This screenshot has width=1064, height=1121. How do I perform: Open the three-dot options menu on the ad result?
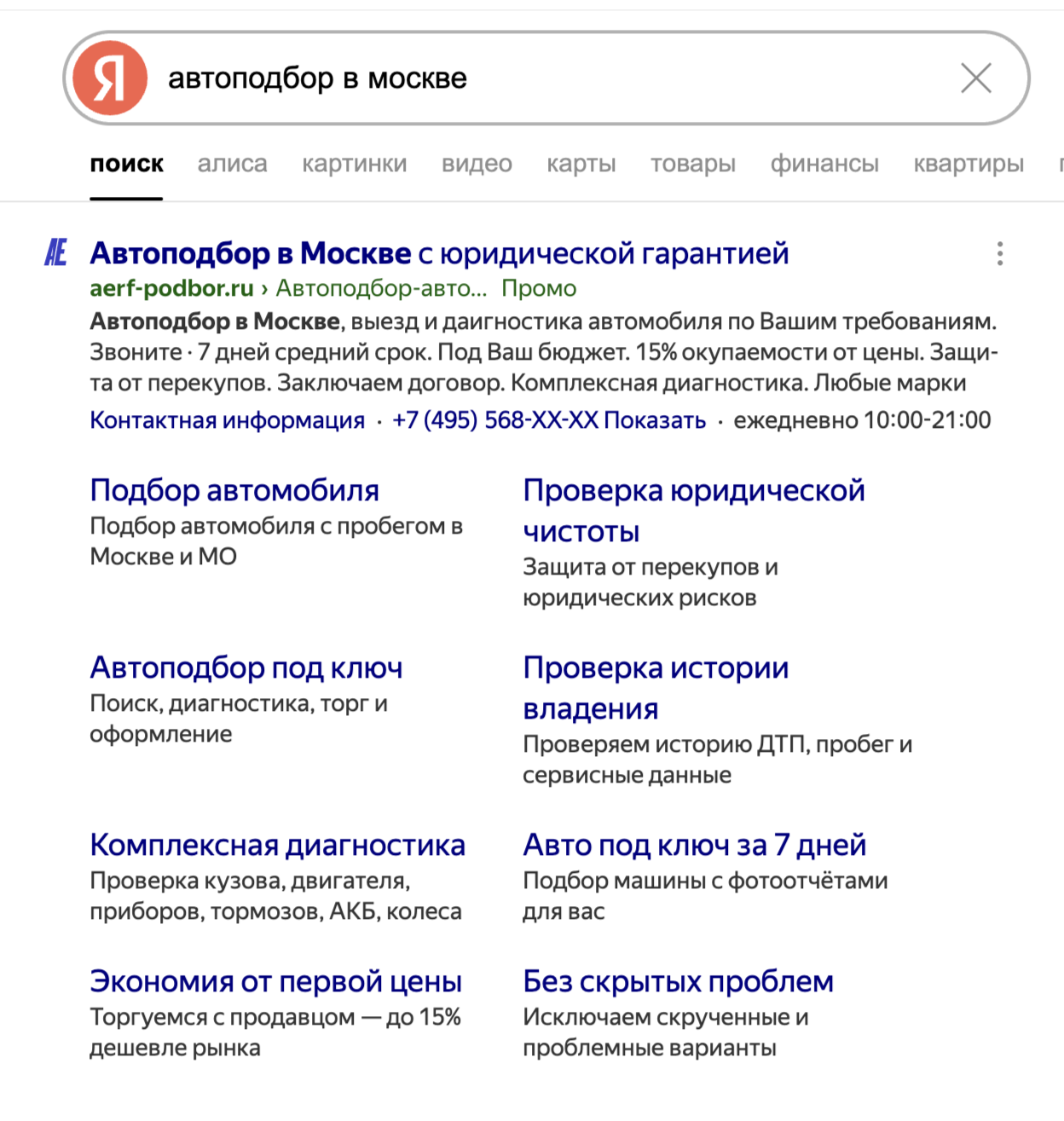coord(998,252)
